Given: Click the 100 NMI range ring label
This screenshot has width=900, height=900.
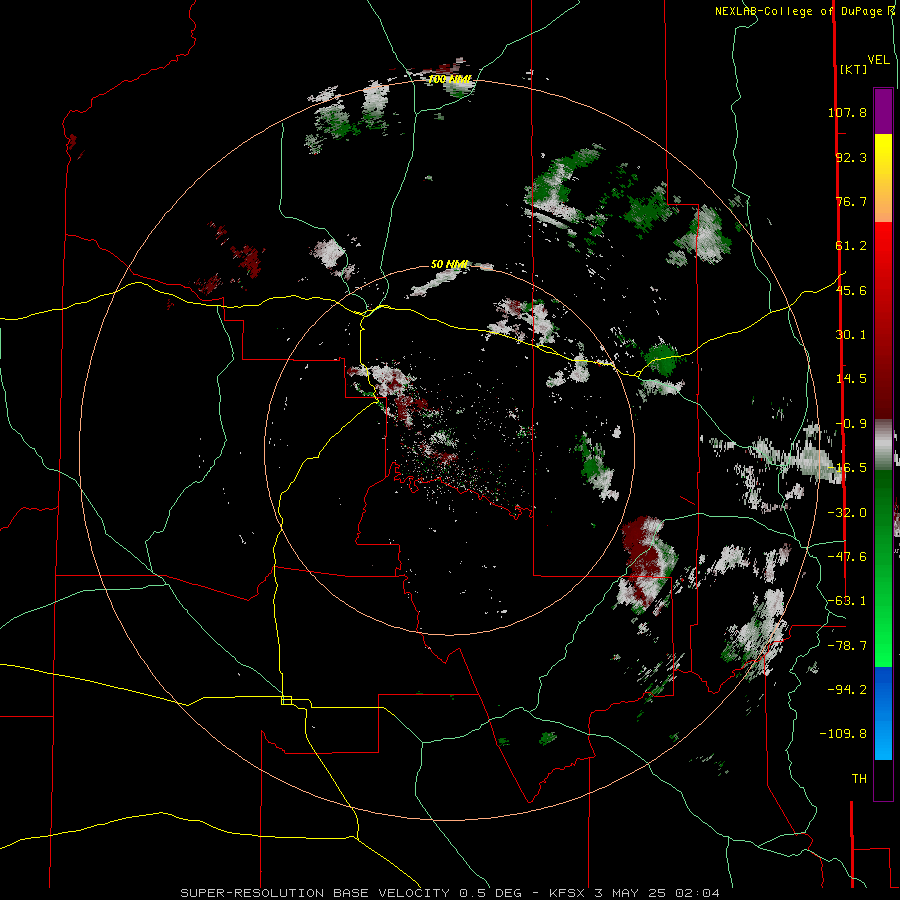Looking at the screenshot, I should pyautogui.click(x=450, y=79).
